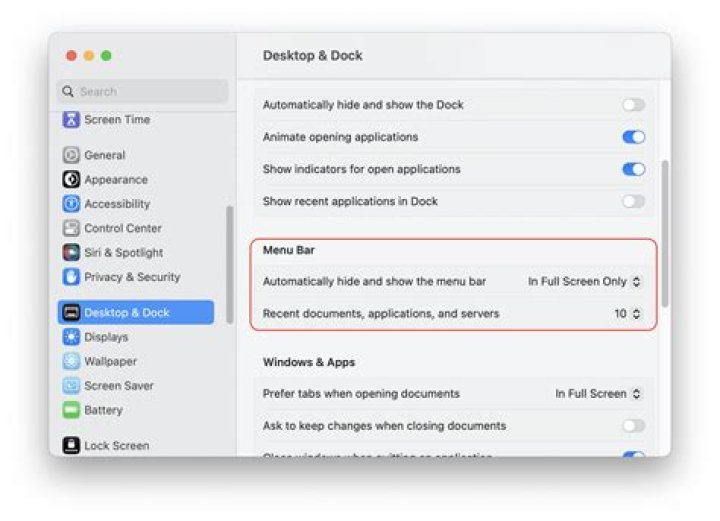Open Lock Screen settings
The image size is (720, 521).
(x=116, y=446)
